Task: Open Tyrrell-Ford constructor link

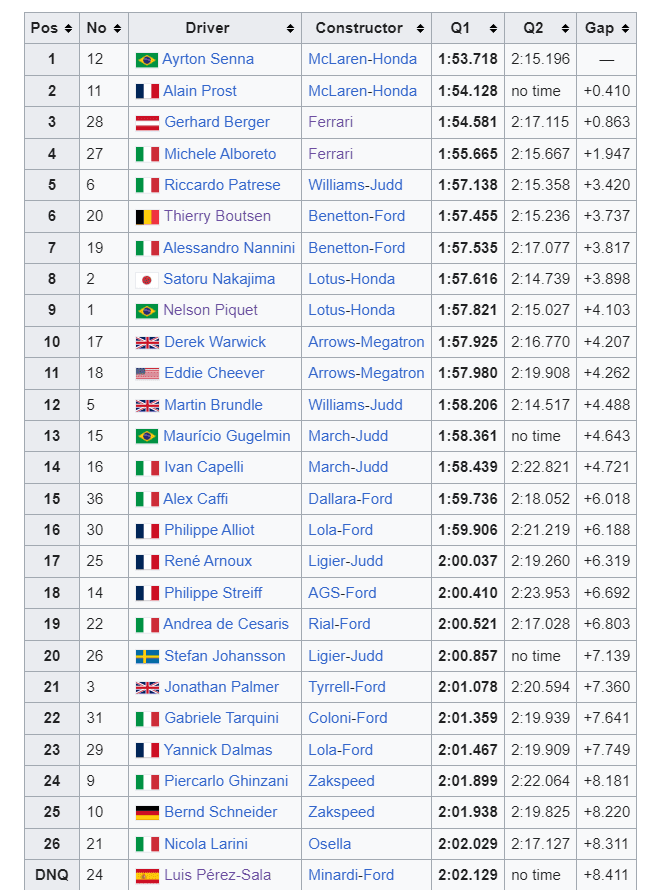Action: tap(347, 687)
